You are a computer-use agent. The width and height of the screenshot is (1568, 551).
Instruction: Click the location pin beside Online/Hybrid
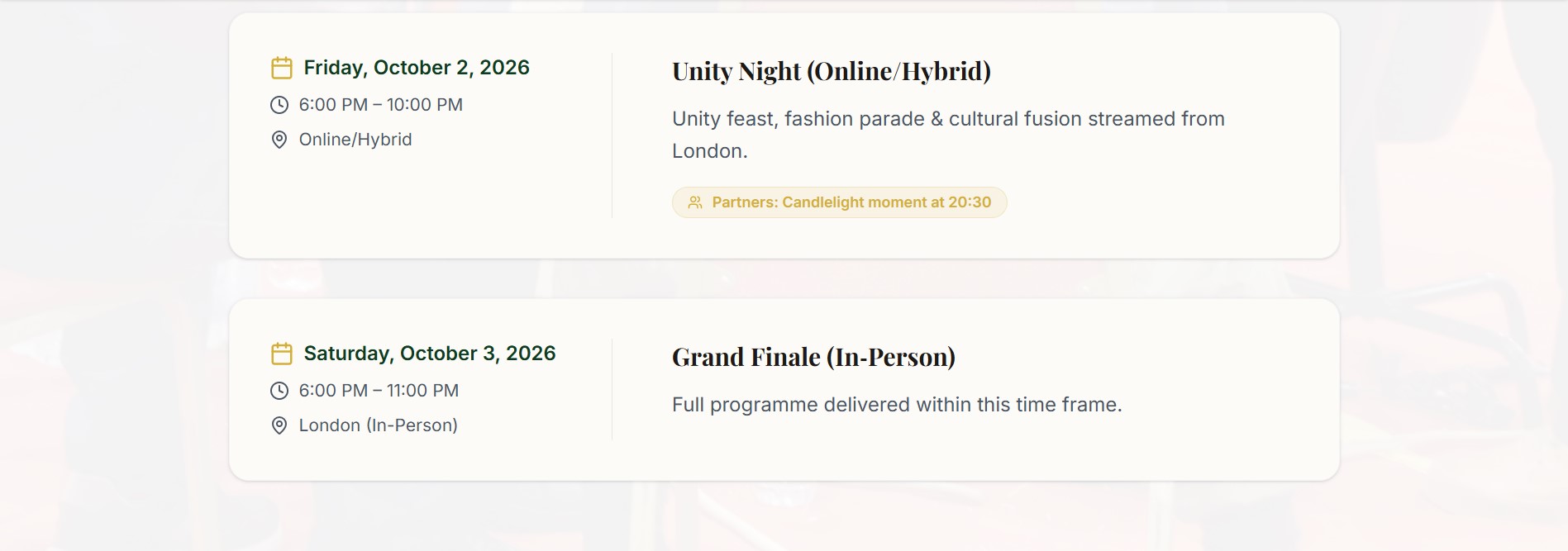pos(279,140)
